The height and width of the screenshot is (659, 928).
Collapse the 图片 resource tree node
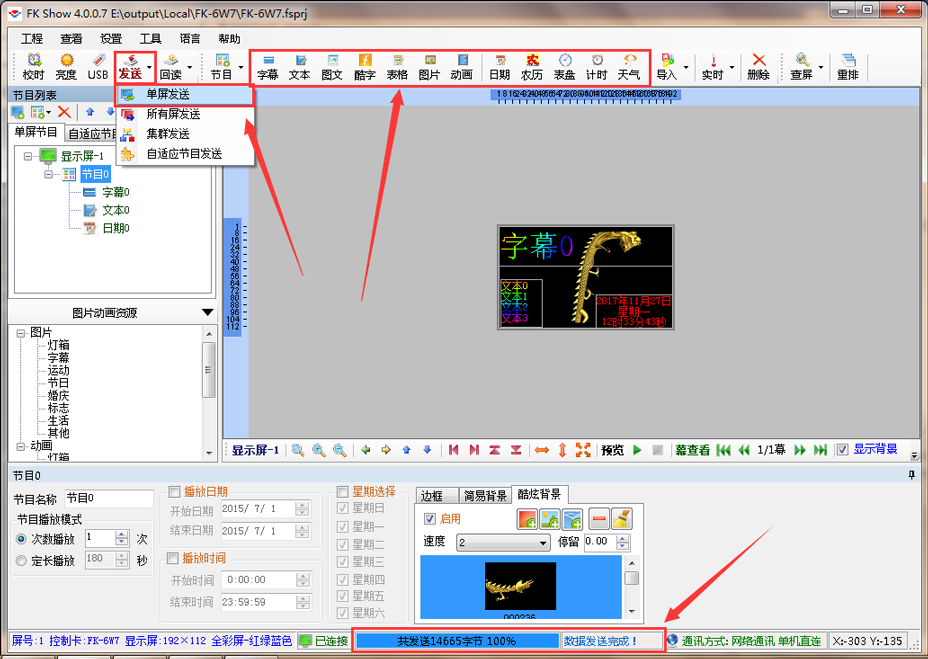[x=21, y=333]
